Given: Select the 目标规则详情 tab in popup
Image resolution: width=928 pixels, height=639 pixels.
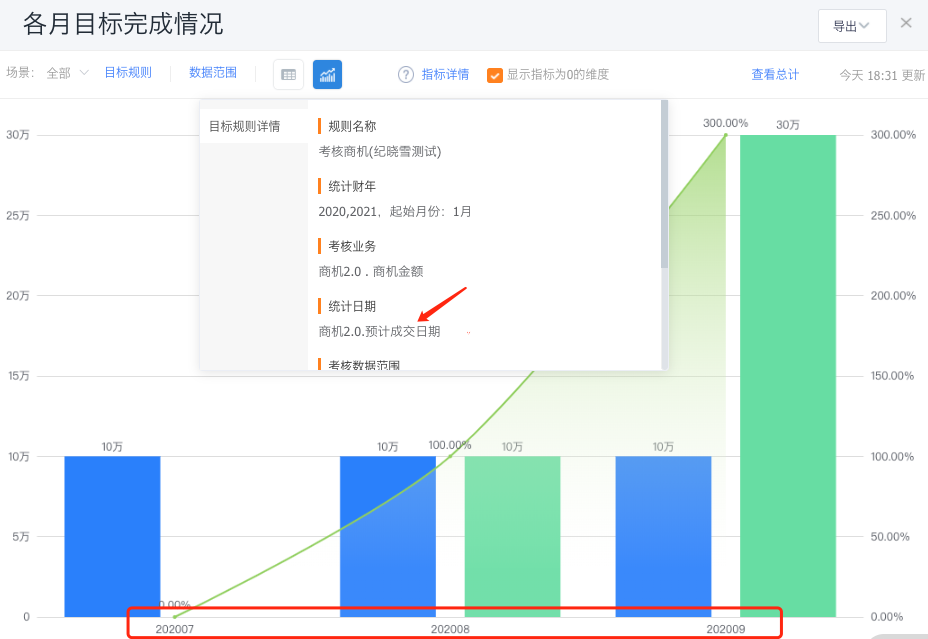Looking at the screenshot, I should [x=245, y=126].
